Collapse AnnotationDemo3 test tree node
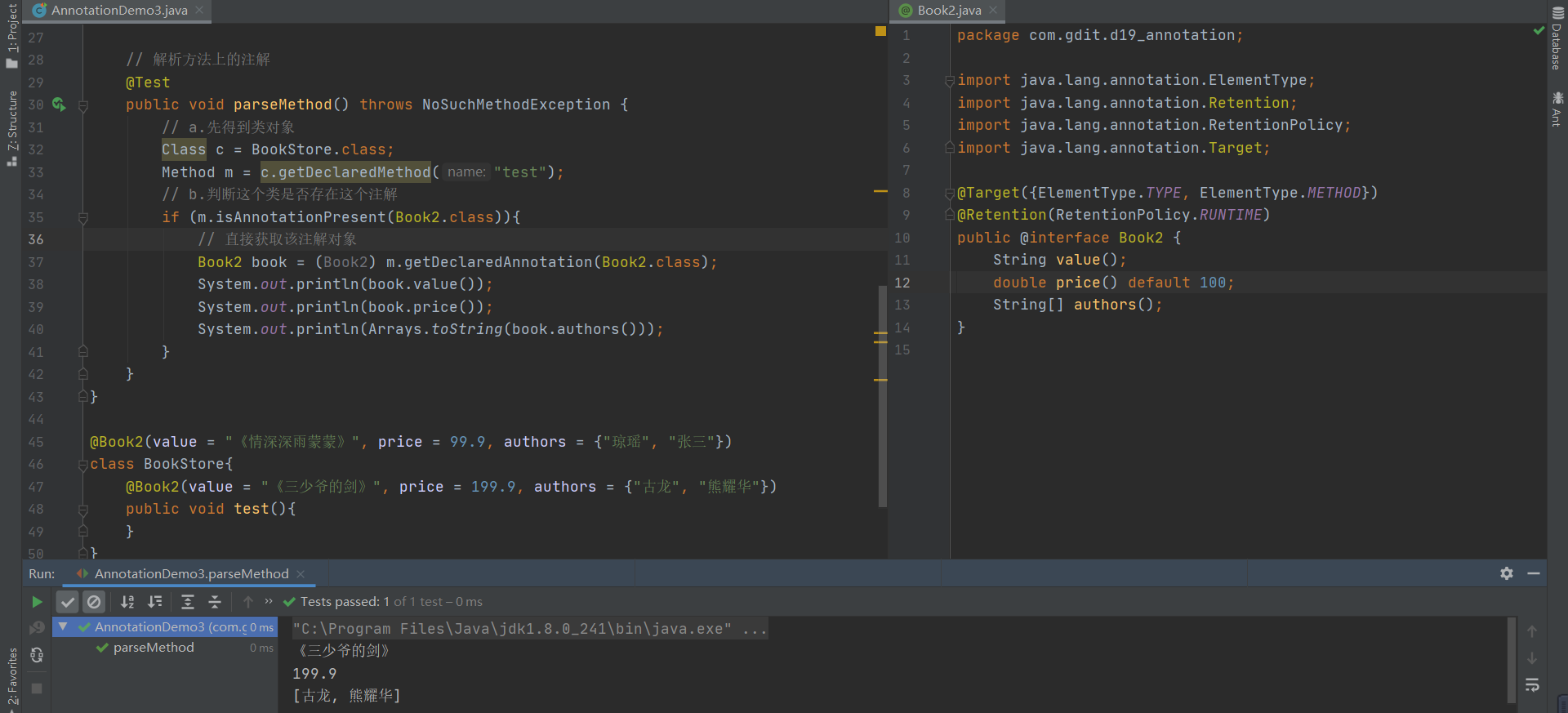Image resolution: width=1568 pixels, height=713 pixels. click(x=63, y=627)
